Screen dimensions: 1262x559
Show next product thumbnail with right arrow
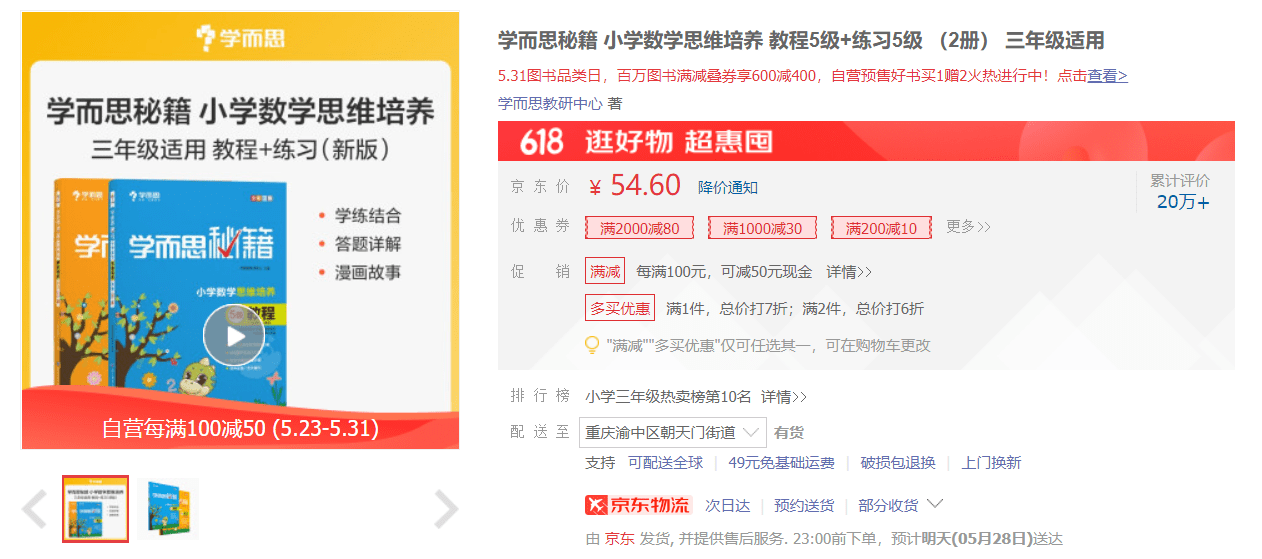click(x=446, y=509)
